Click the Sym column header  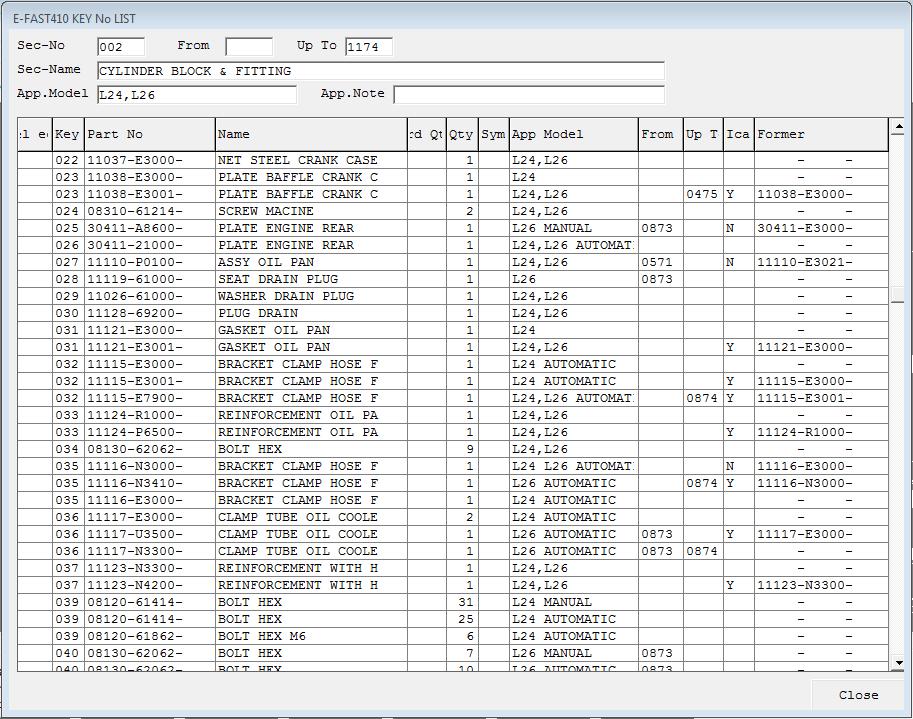pyautogui.click(x=494, y=134)
